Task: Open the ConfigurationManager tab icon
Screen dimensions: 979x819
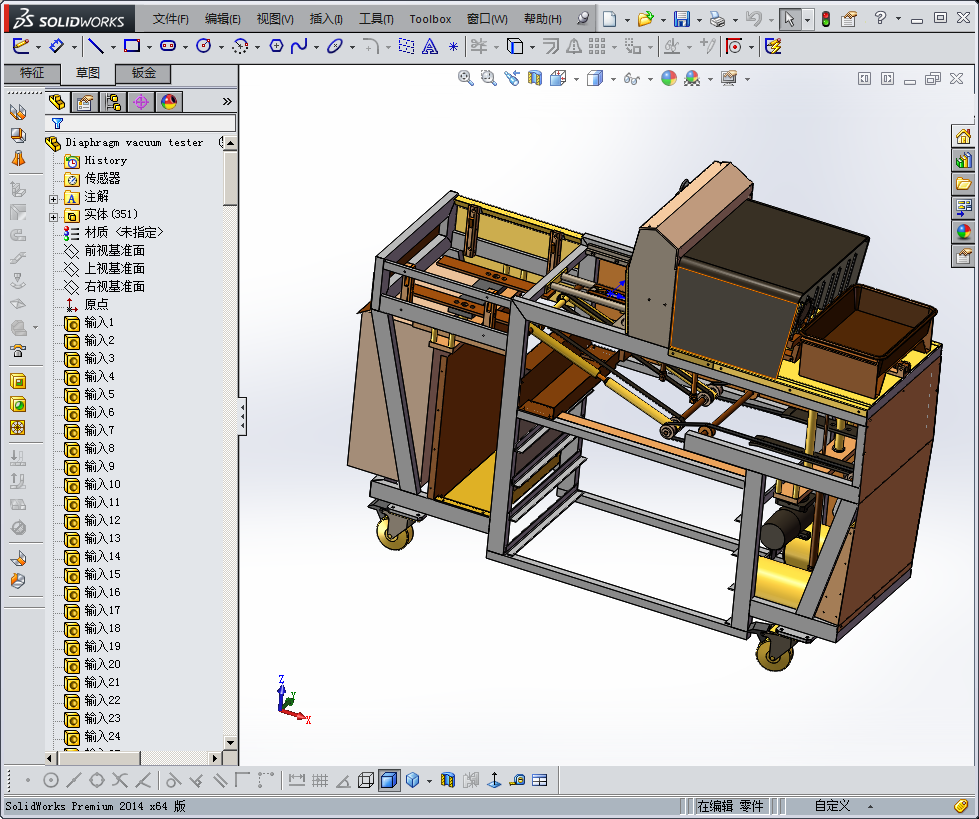Action: [113, 101]
